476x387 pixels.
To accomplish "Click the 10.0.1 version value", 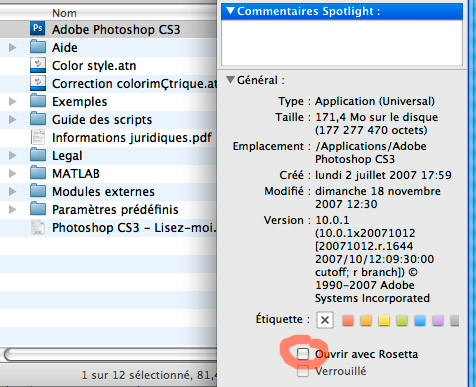I will click(x=332, y=220).
